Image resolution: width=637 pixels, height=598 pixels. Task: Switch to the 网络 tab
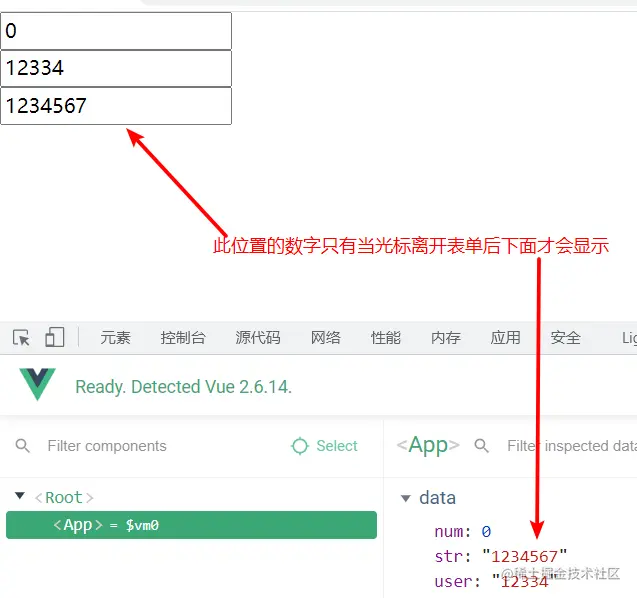pyautogui.click(x=325, y=338)
